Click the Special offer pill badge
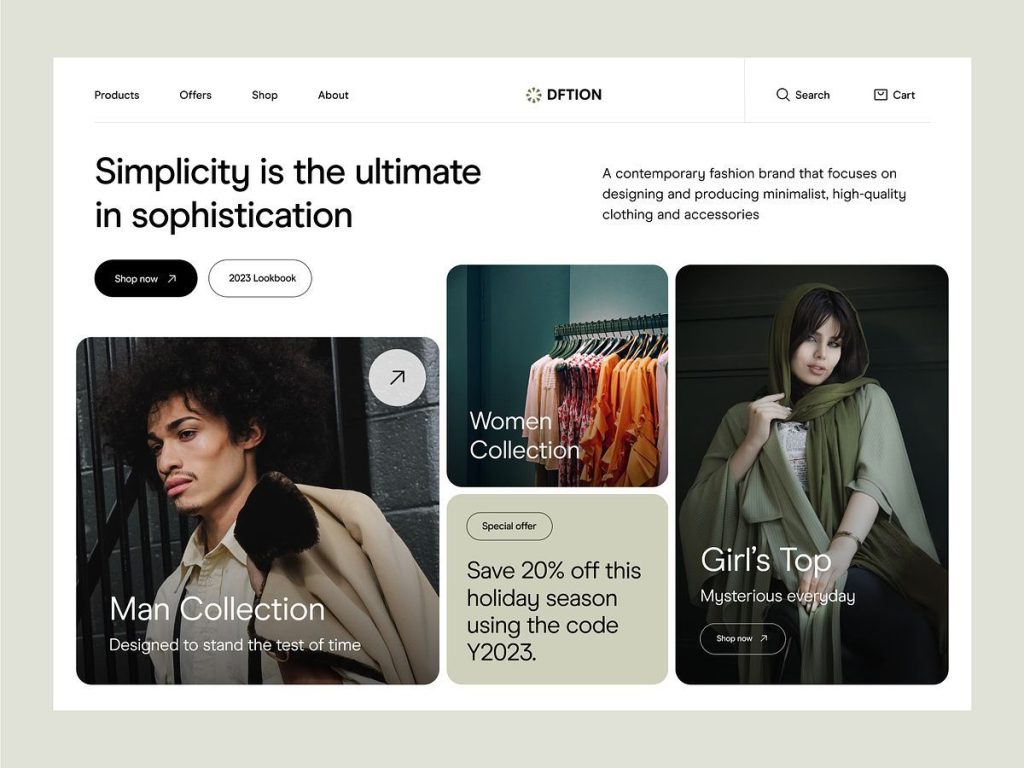Screen dimensions: 1024x768 (x=509, y=526)
